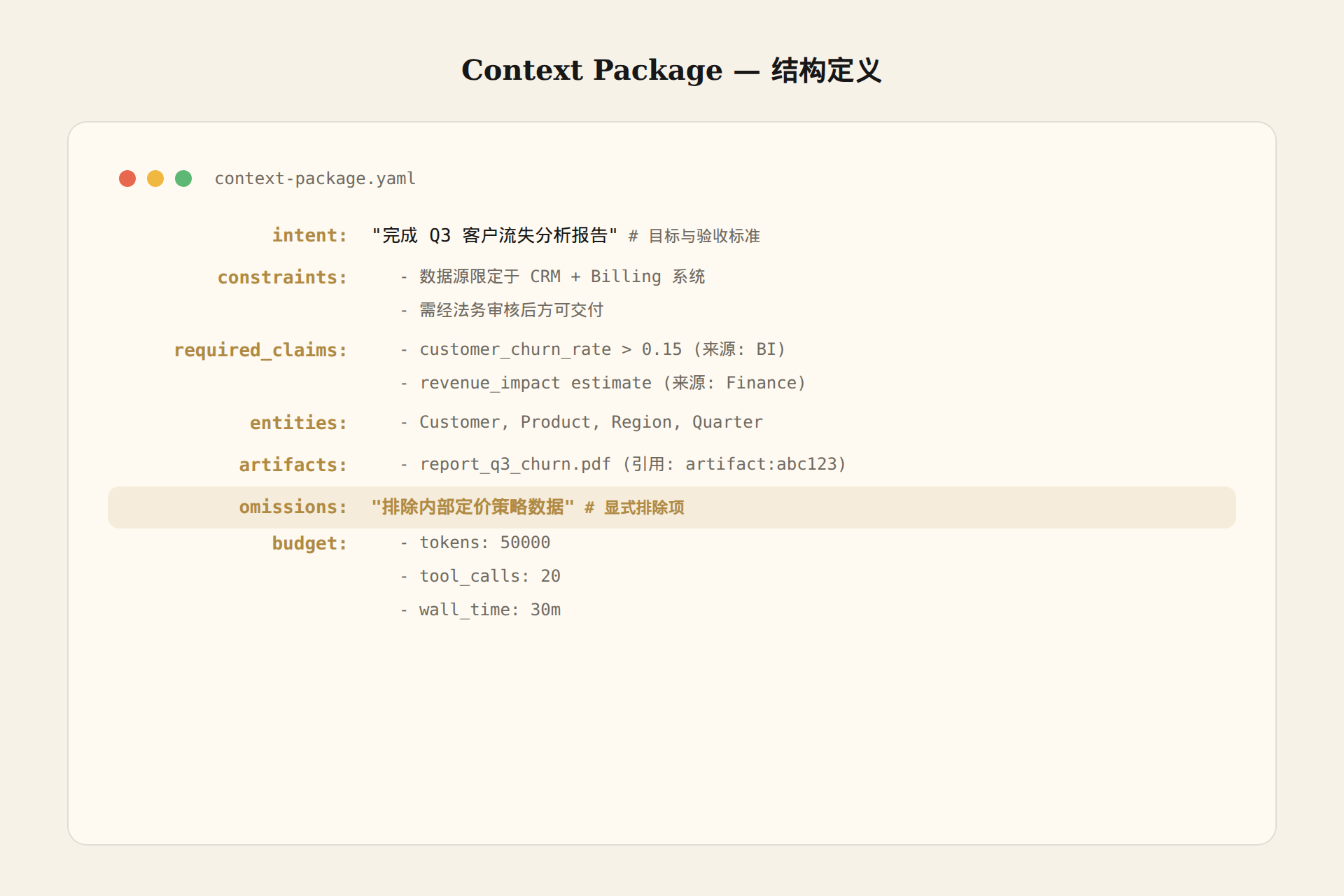
Task: Click the 'required_claims:' key
Action: pos(260,350)
